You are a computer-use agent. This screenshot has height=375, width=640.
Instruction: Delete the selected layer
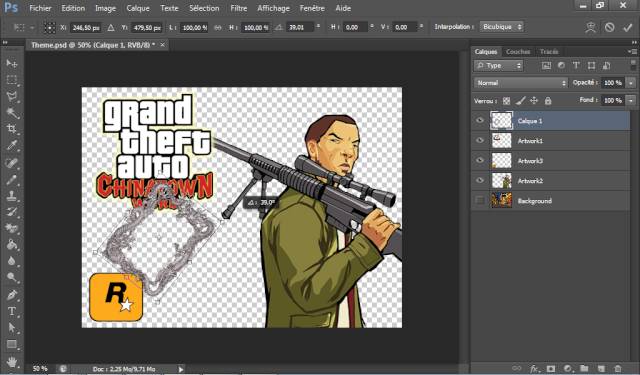pos(618,368)
